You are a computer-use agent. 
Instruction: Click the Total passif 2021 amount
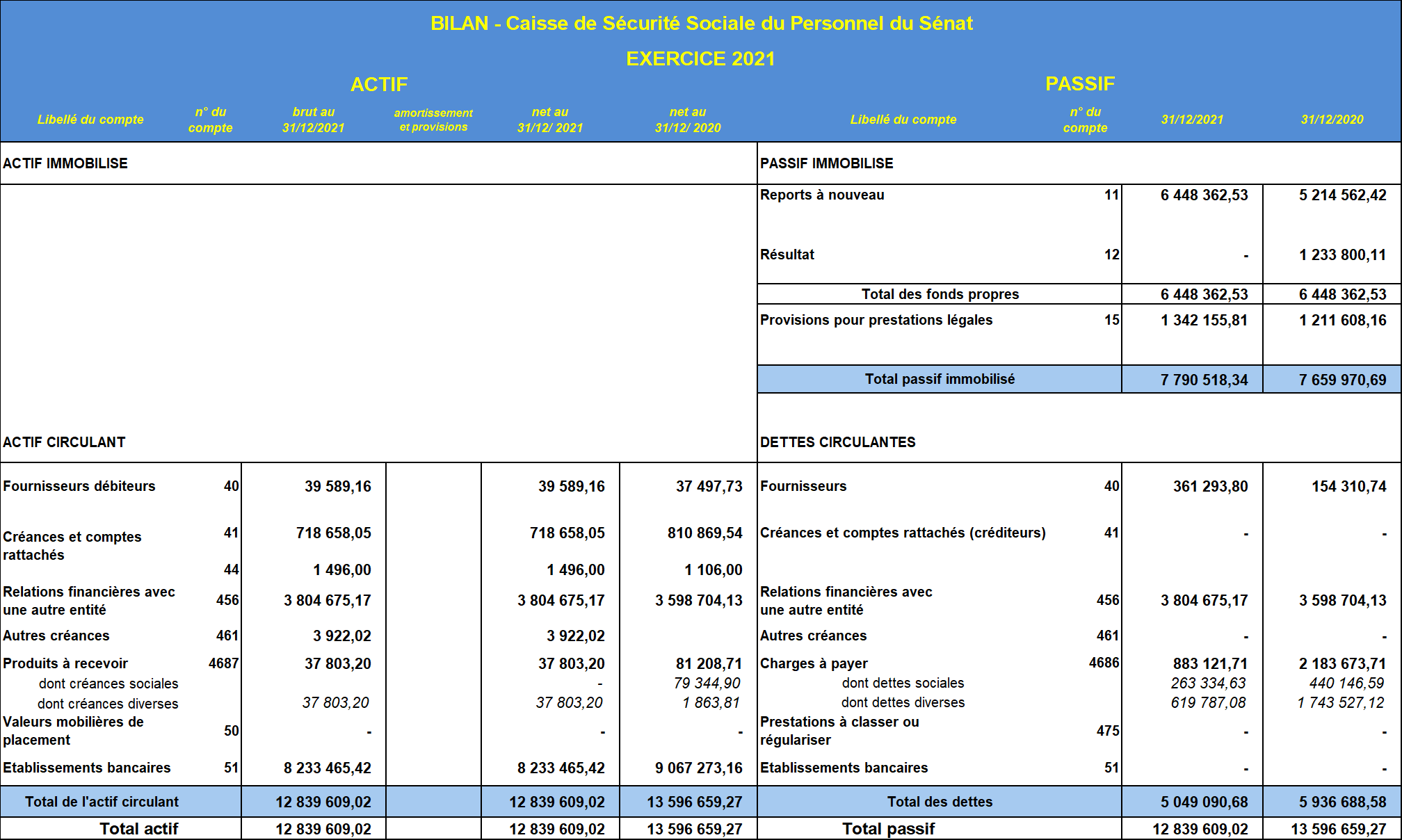point(1200,830)
